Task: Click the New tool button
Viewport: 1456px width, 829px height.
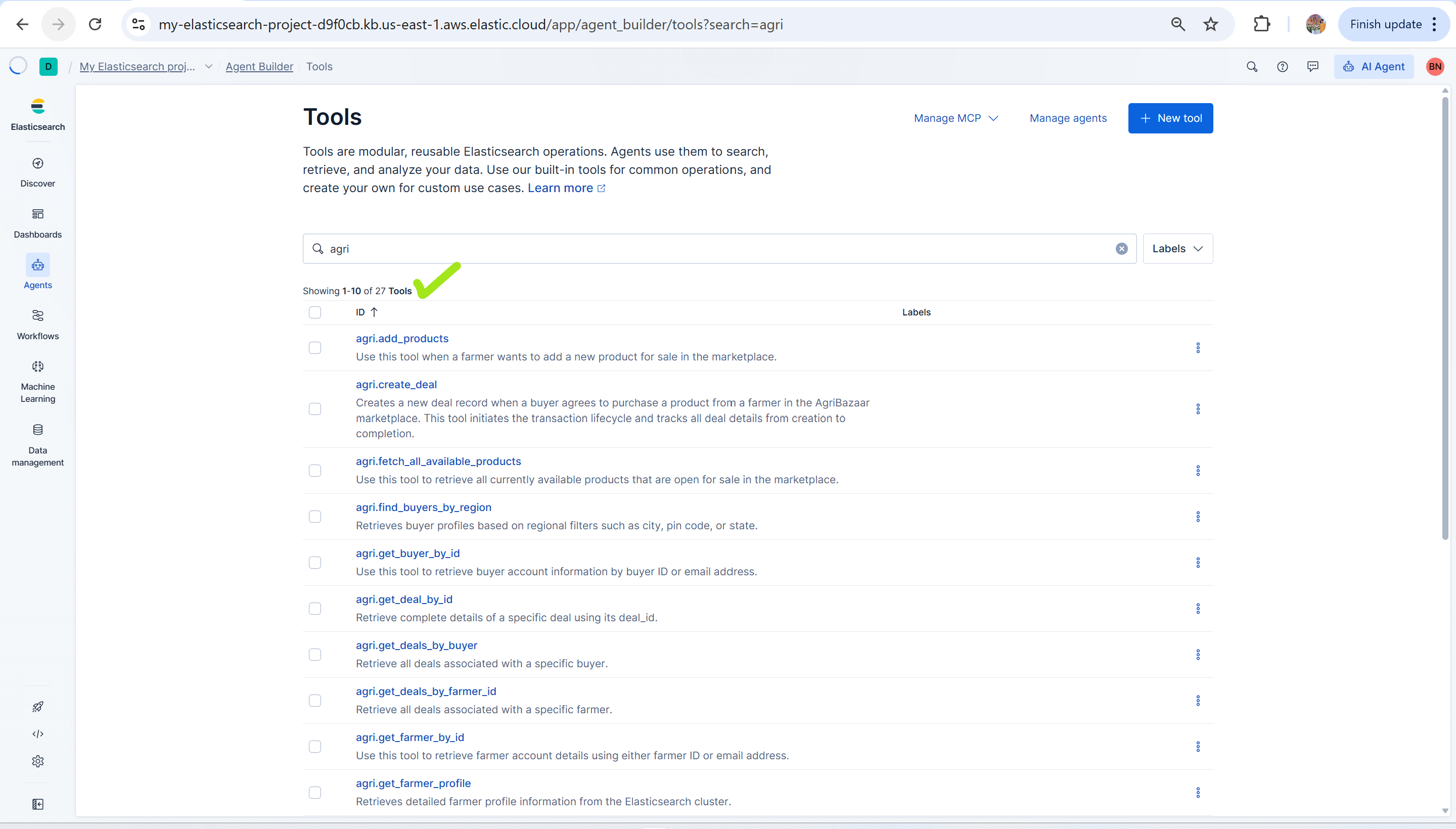Action: [x=1170, y=118]
